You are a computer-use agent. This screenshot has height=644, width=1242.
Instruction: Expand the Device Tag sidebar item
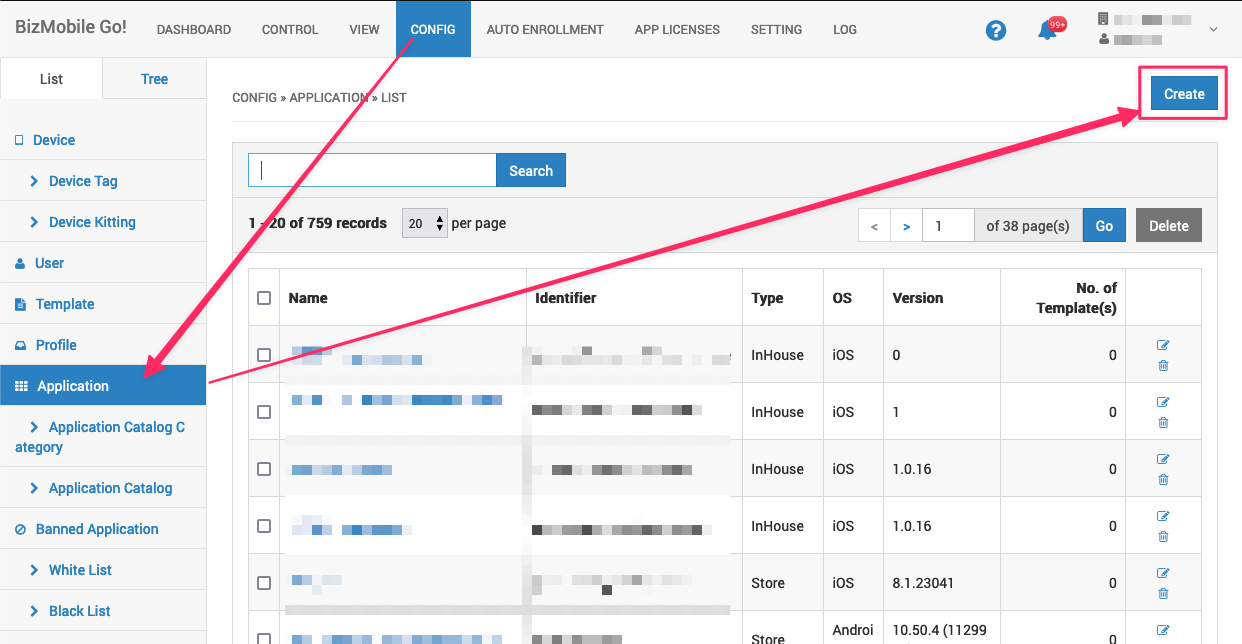pos(83,181)
